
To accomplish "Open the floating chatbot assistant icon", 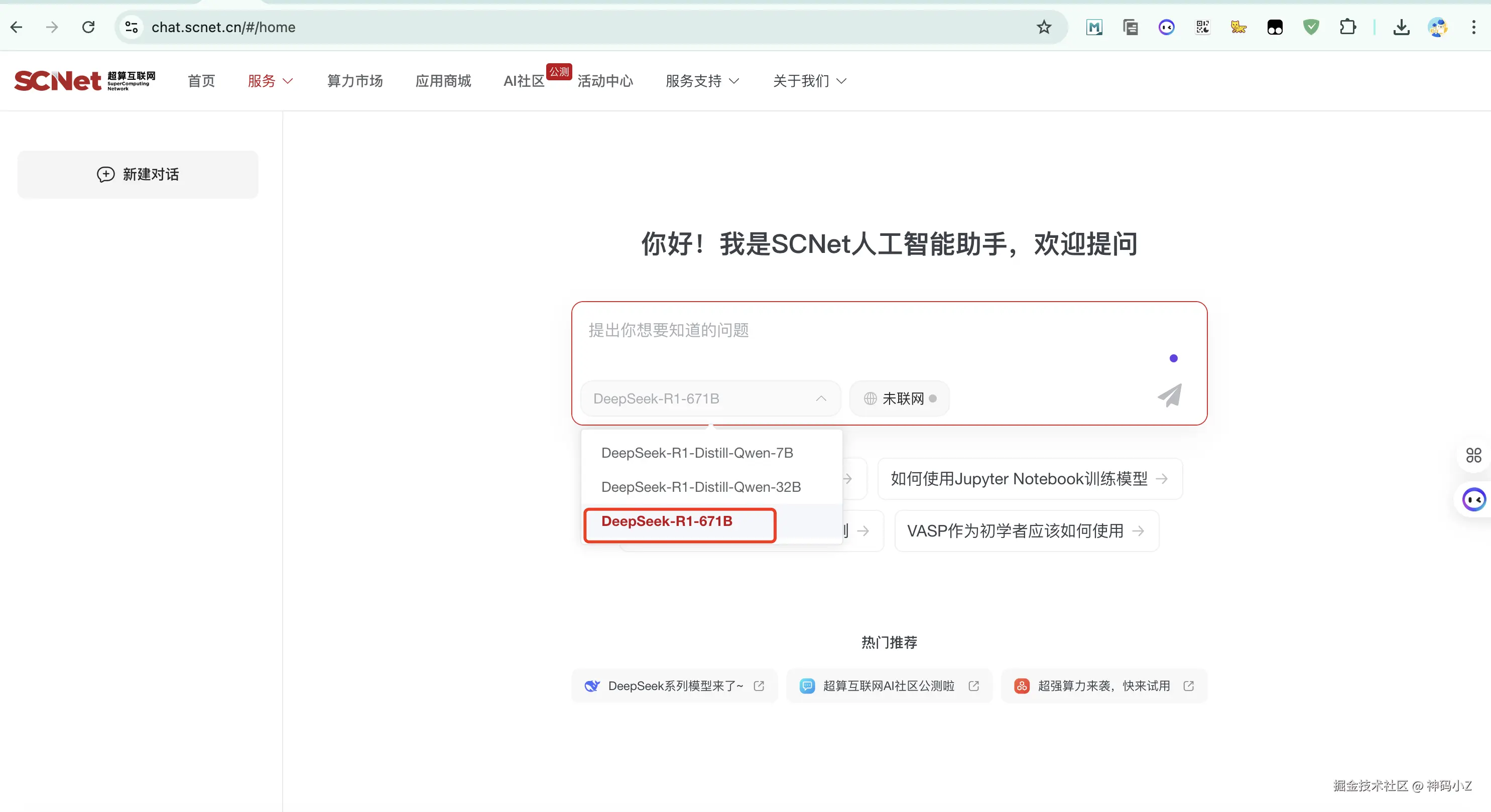I will click(1473, 499).
